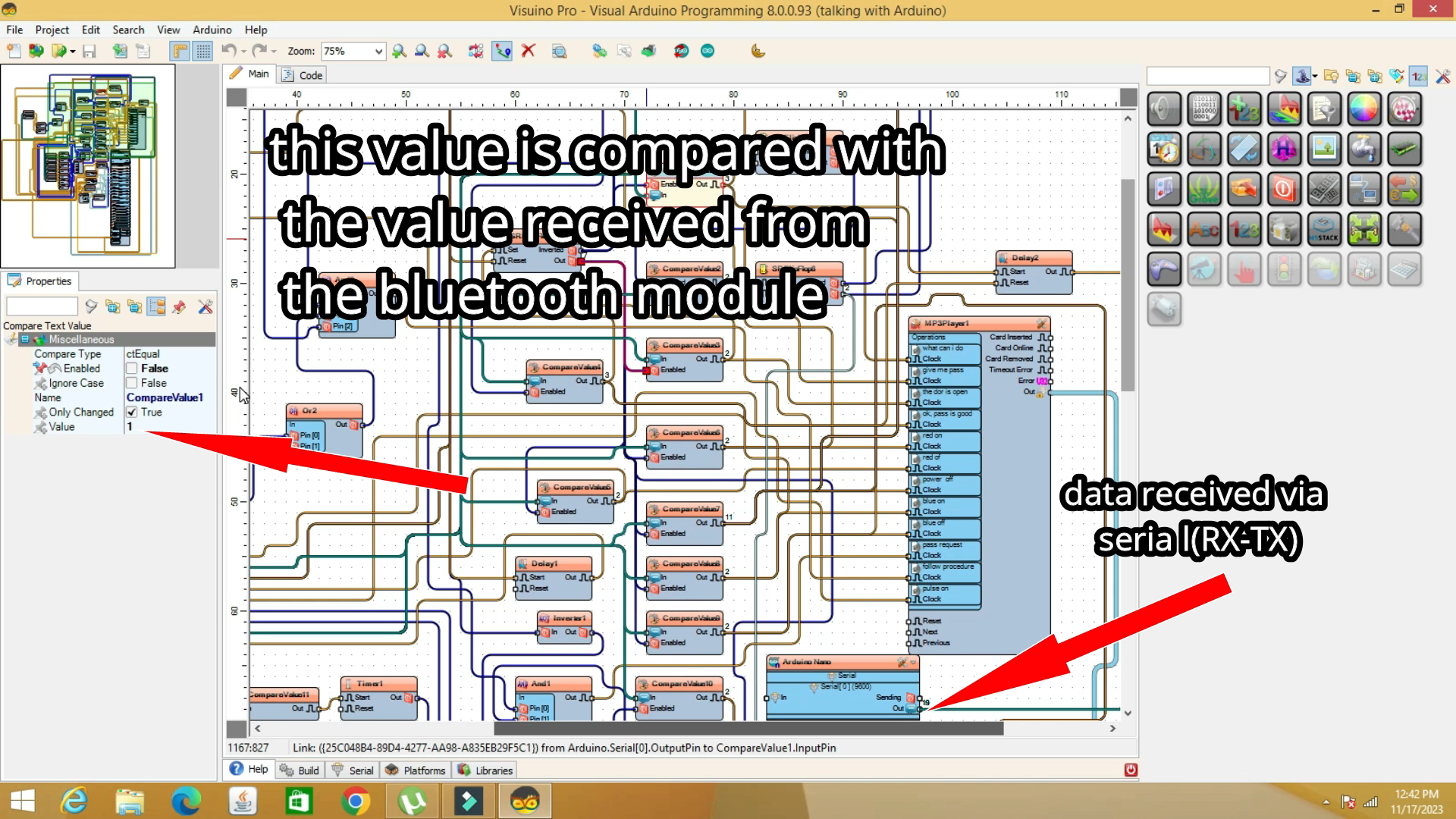Open the Help bottom tab
The image size is (1456, 819).
249,769
